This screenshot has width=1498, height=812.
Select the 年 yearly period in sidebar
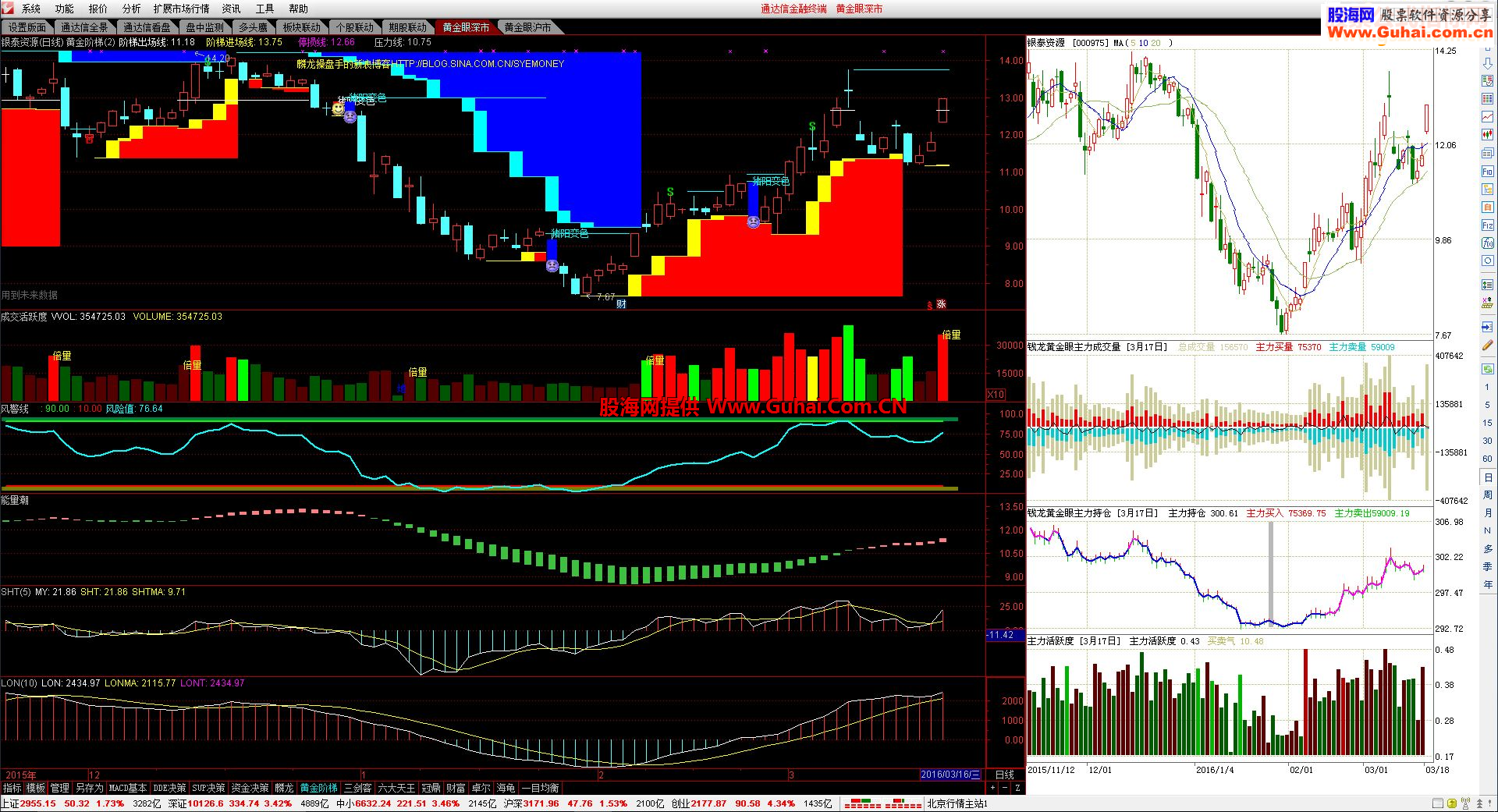(1487, 584)
